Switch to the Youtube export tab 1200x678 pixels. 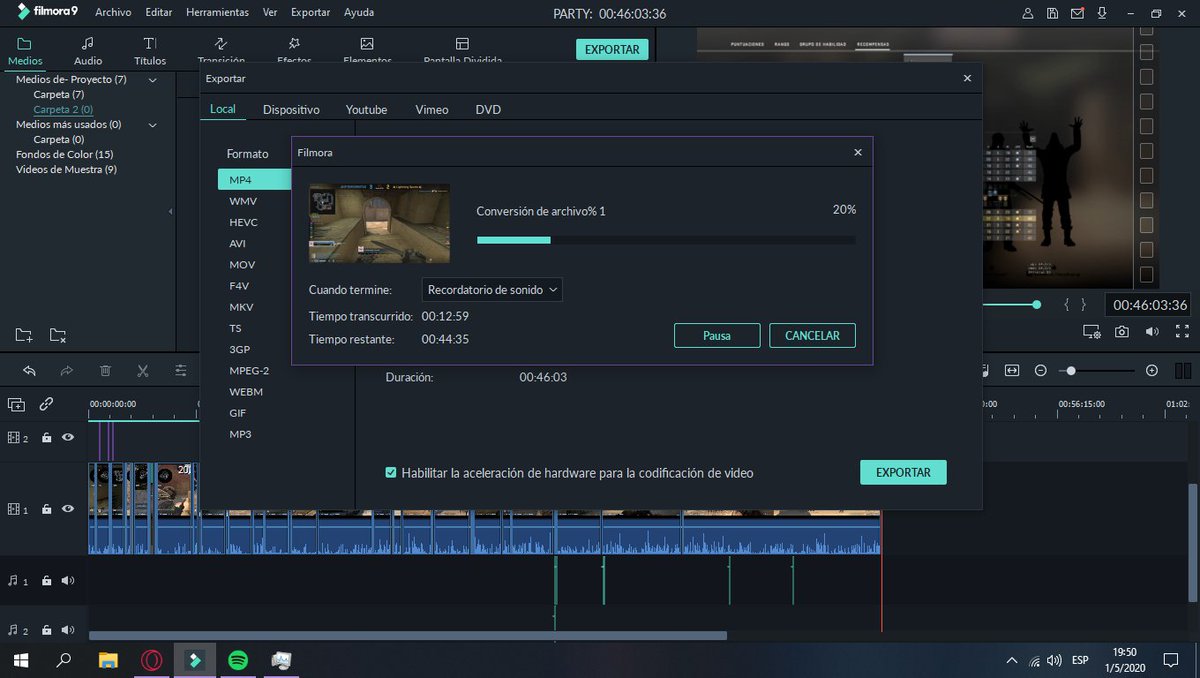tap(366, 109)
